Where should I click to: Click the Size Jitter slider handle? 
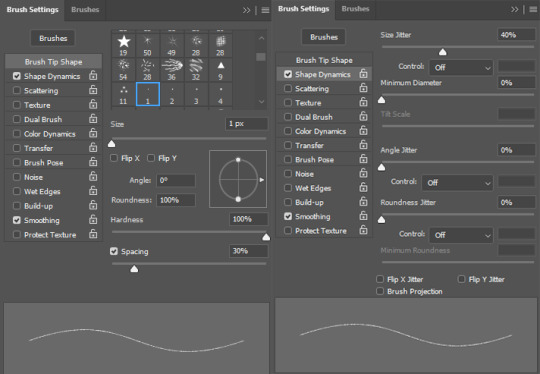[x=443, y=52]
